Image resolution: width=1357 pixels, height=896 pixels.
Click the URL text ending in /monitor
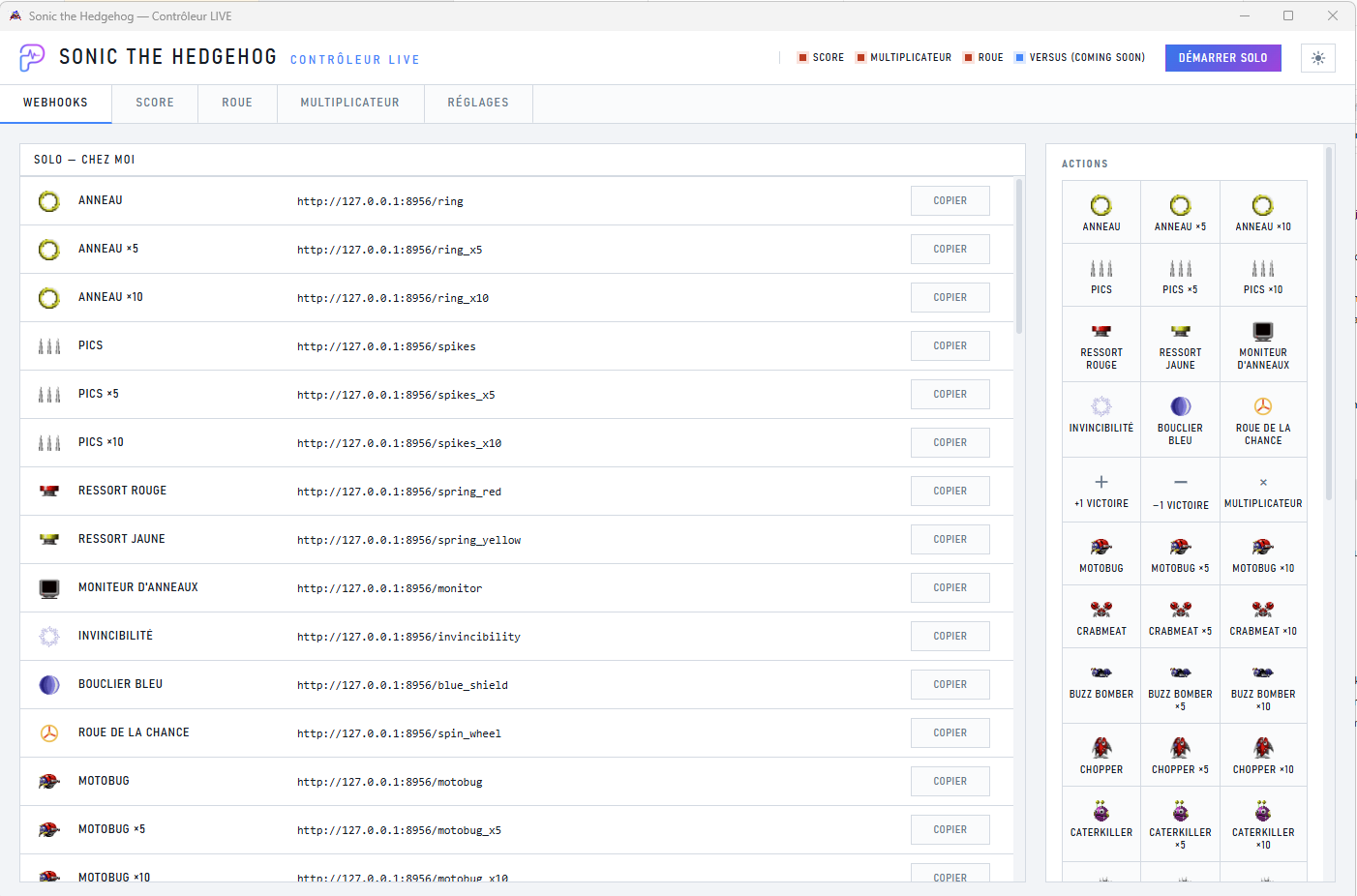389,588
